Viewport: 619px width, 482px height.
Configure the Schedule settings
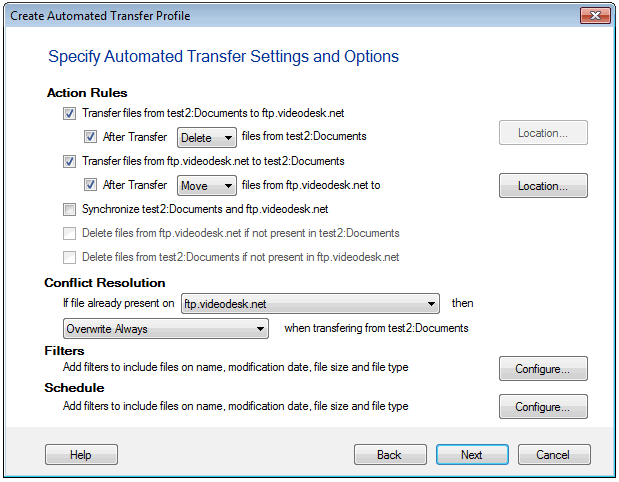543,406
